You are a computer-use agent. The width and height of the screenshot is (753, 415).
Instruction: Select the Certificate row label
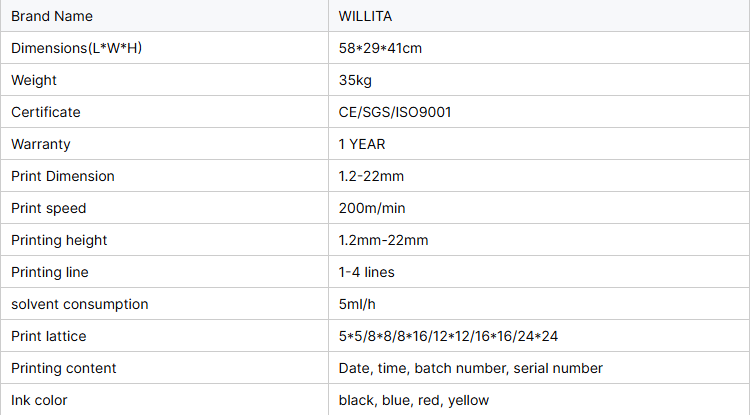tap(45, 112)
